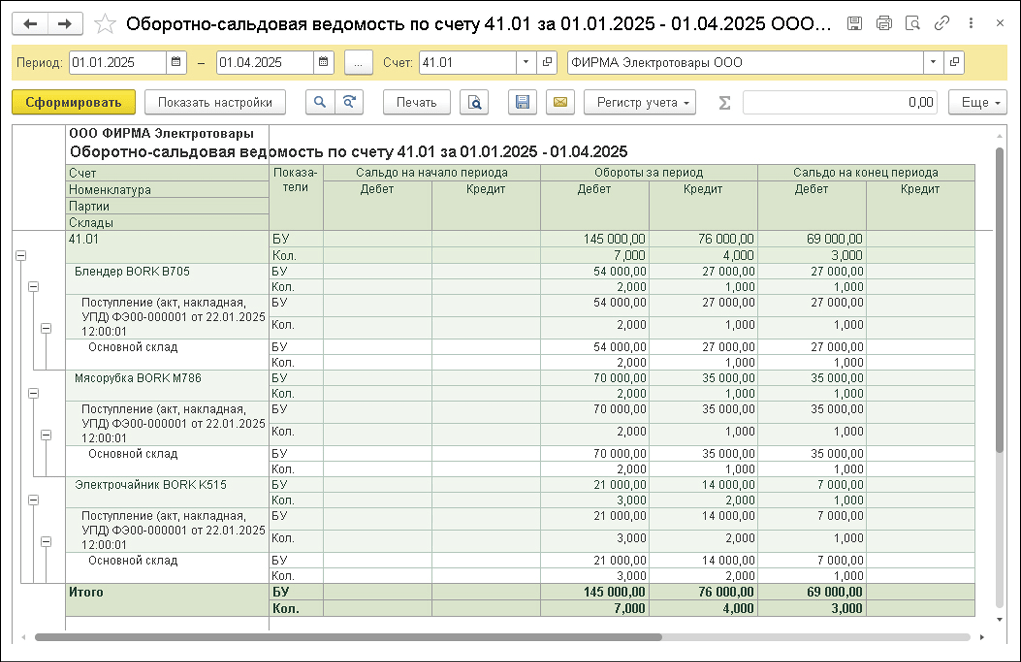Collapse the 41.01 account group

(20, 256)
